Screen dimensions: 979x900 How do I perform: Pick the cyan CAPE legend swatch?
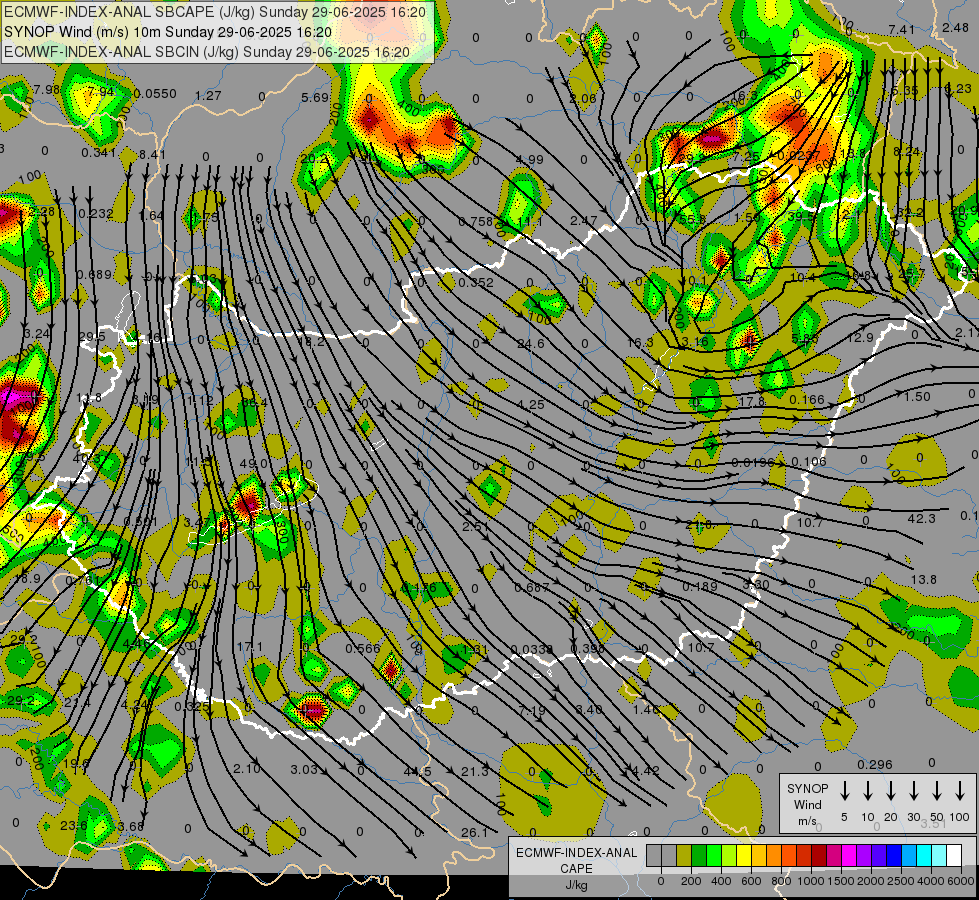tap(923, 855)
